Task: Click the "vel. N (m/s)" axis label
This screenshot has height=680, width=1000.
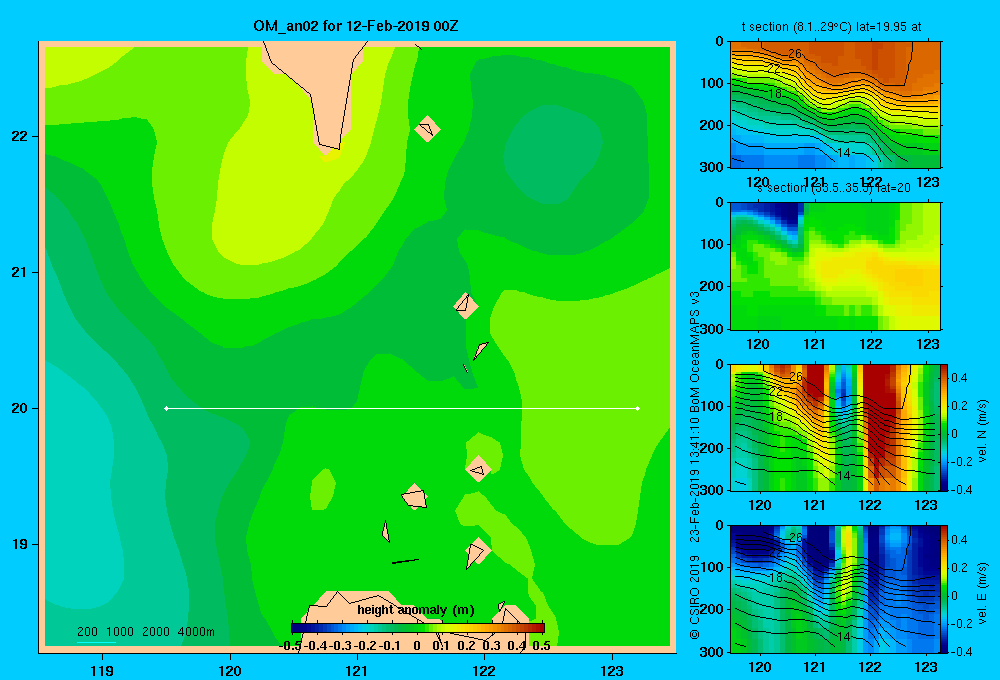Action: tap(982, 431)
